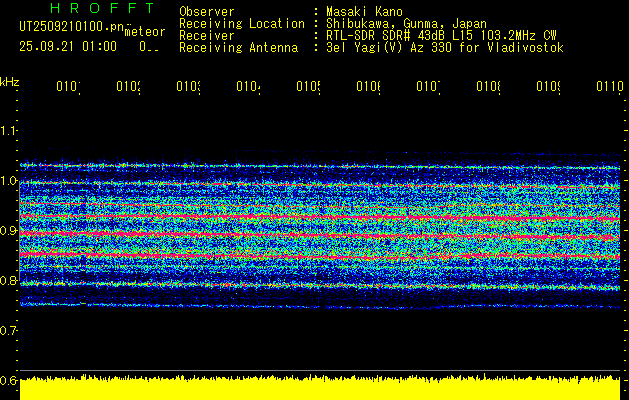Click the kHz axis unit label
This screenshot has height=400, width=629.
[x=9, y=81]
